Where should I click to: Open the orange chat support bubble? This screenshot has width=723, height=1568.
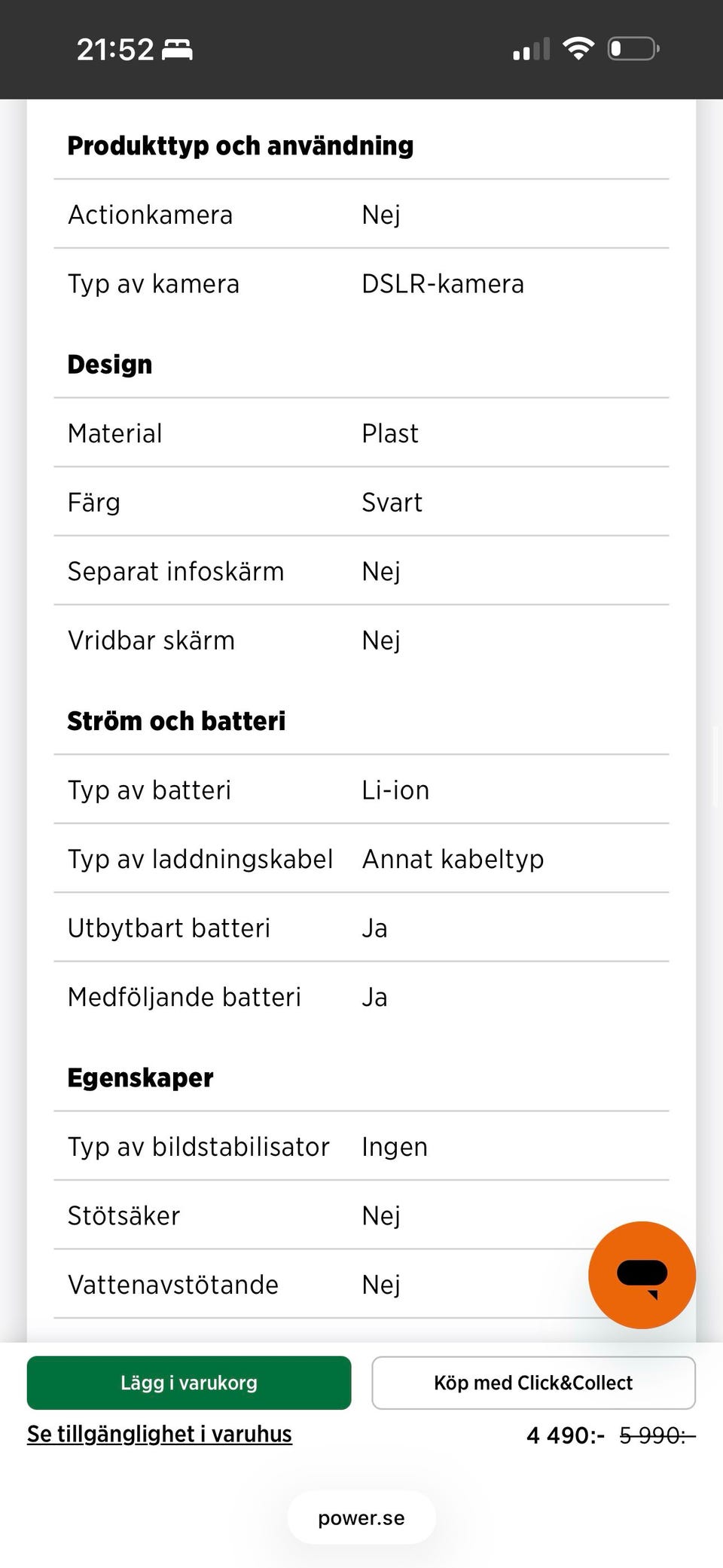click(642, 1275)
